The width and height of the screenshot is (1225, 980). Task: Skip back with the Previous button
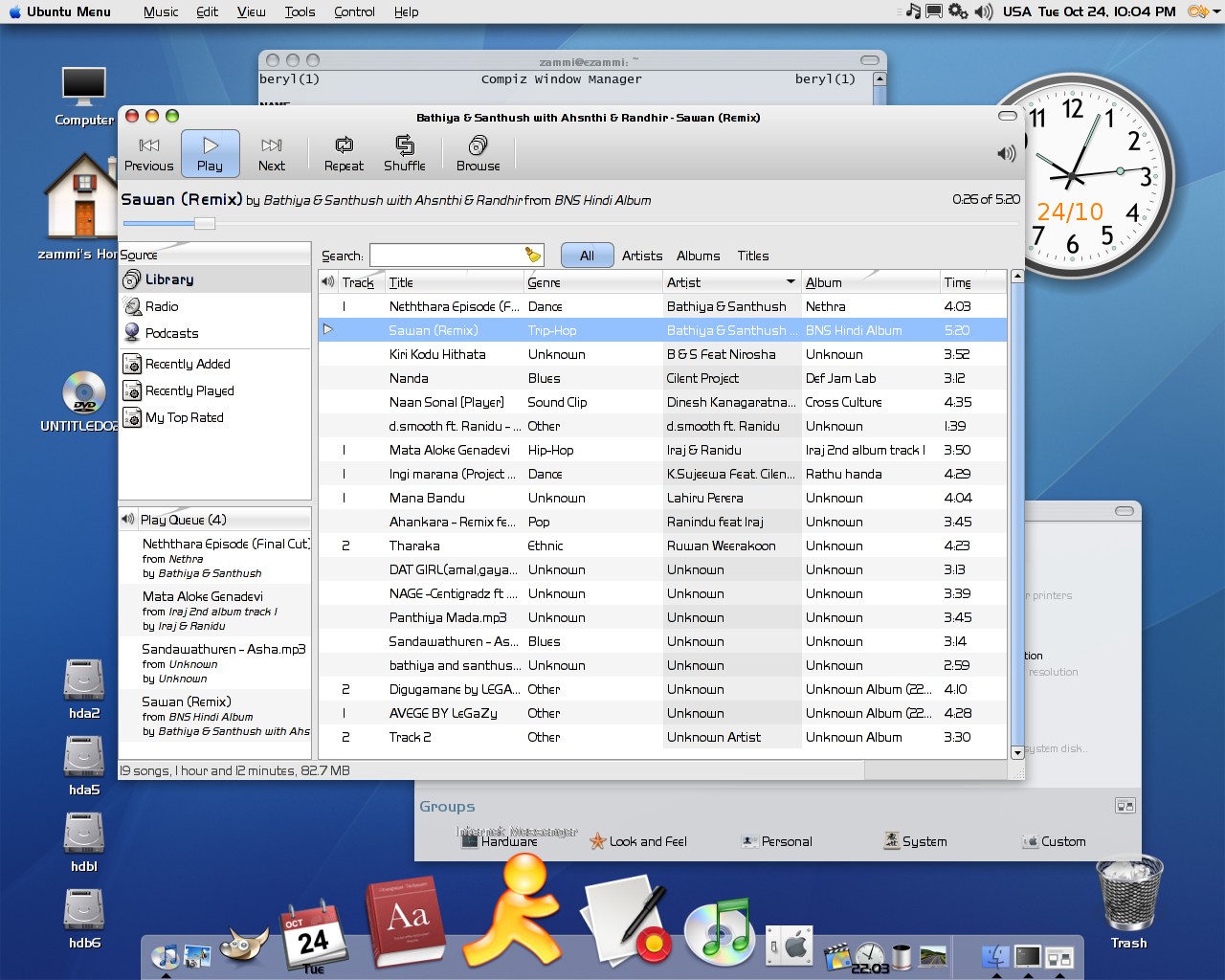(x=149, y=154)
